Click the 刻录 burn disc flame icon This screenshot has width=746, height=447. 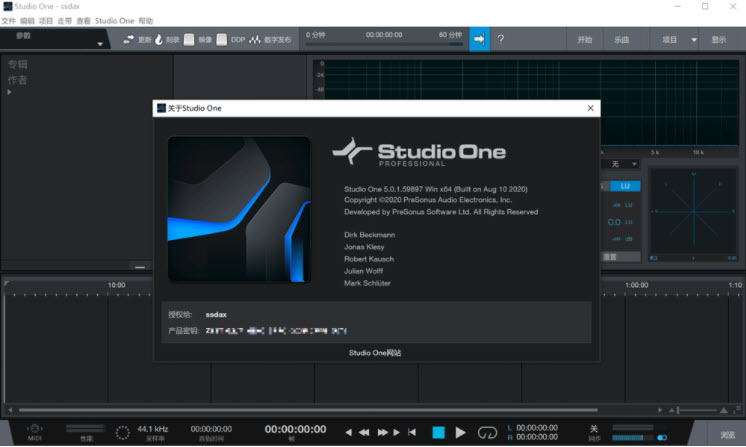[x=160, y=40]
